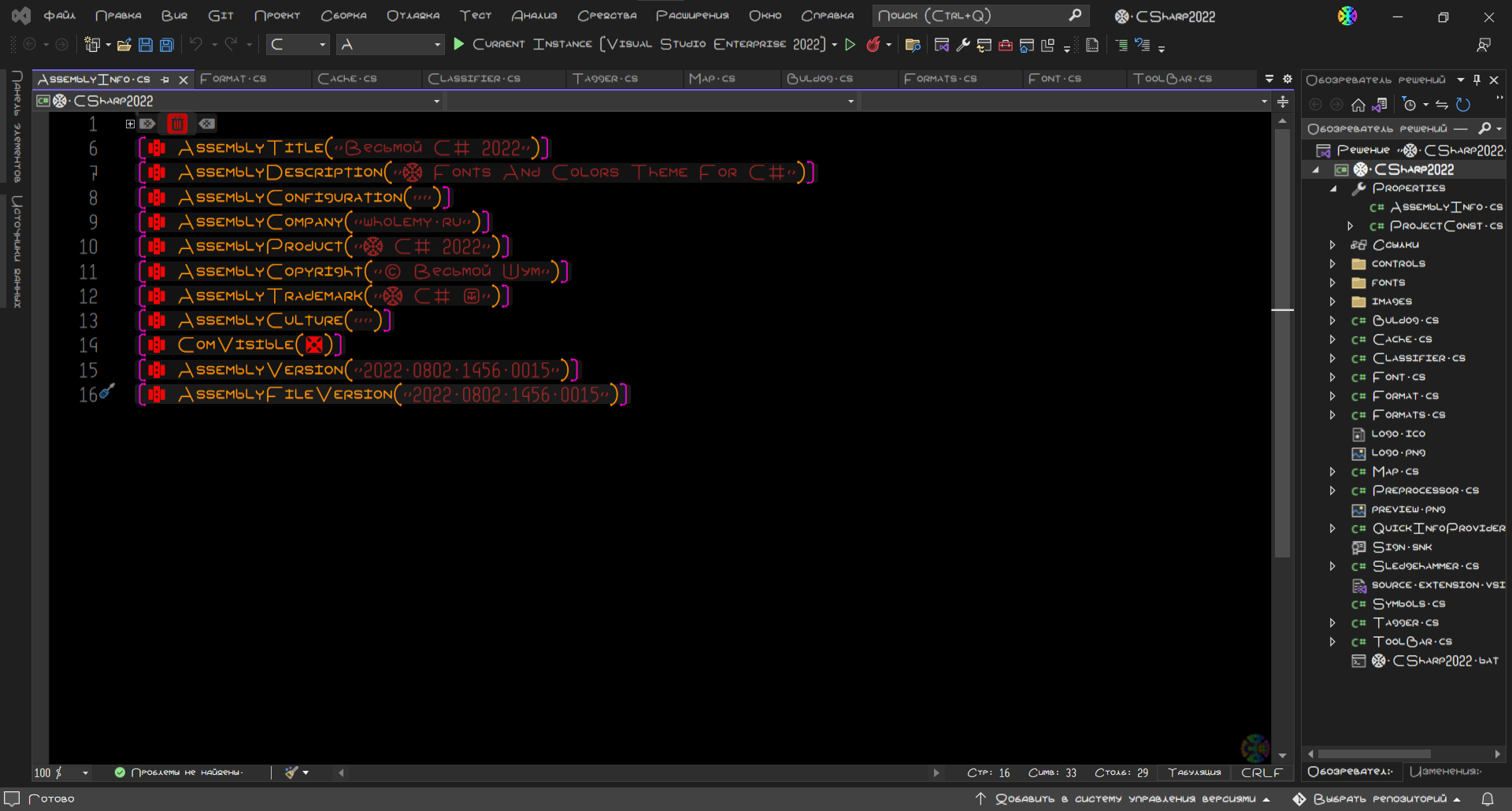Click the Undo arrow icon

tap(196, 44)
